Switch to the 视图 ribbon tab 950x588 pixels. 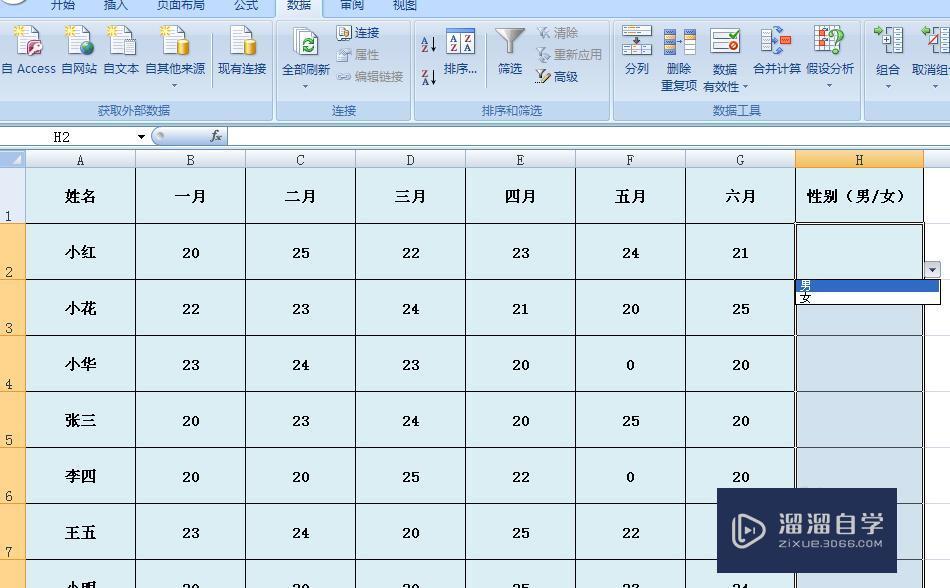[x=403, y=5]
